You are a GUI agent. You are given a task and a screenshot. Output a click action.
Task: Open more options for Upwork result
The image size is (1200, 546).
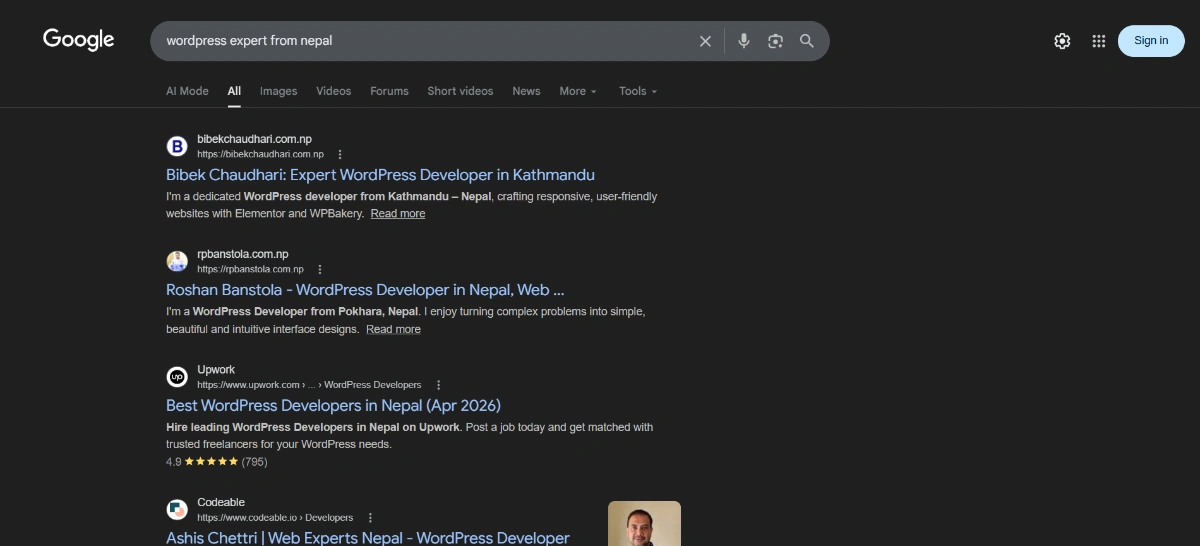click(x=438, y=385)
